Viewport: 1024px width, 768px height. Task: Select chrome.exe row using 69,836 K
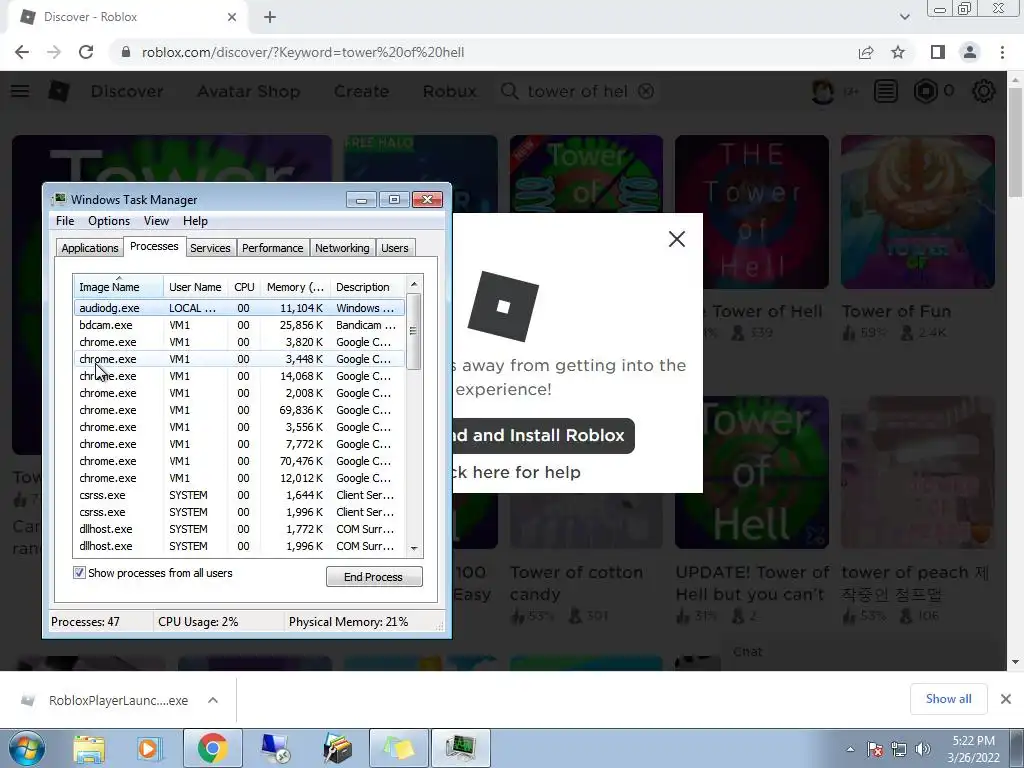point(239,410)
